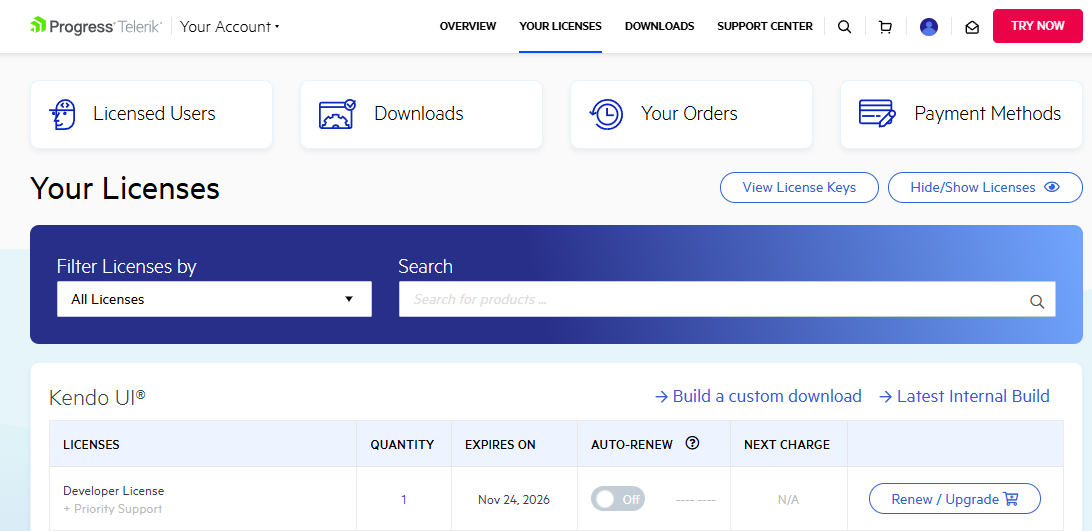Click the Your Licenses page heading
This screenshot has height=531, width=1092.
[x=125, y=188]
